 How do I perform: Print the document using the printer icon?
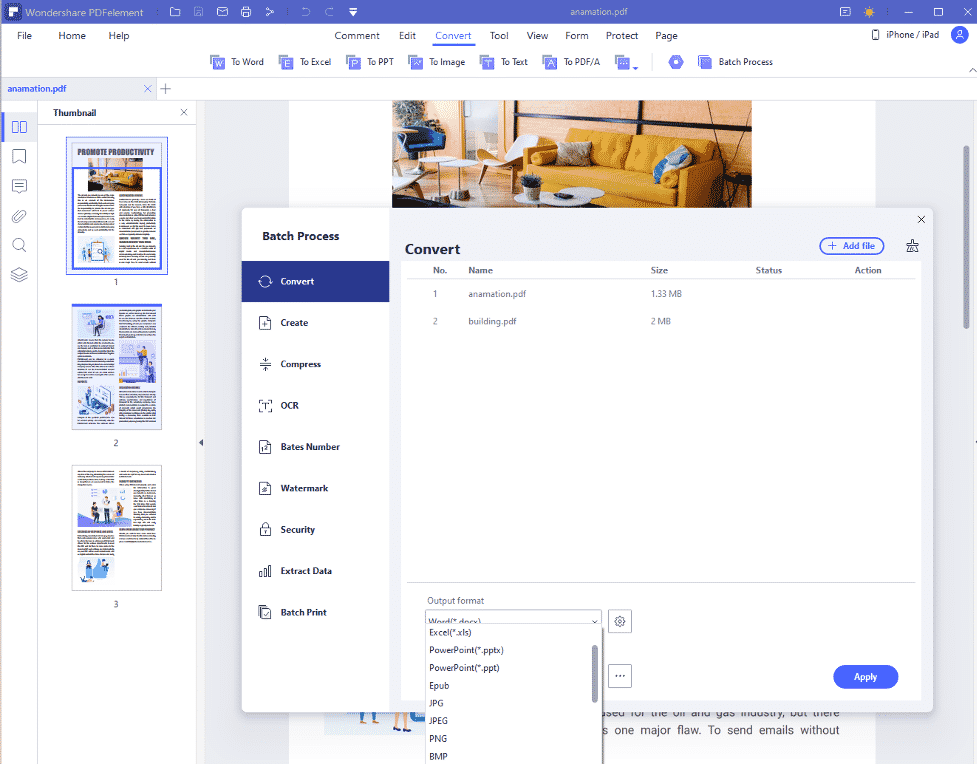click(x=245, y=12)
